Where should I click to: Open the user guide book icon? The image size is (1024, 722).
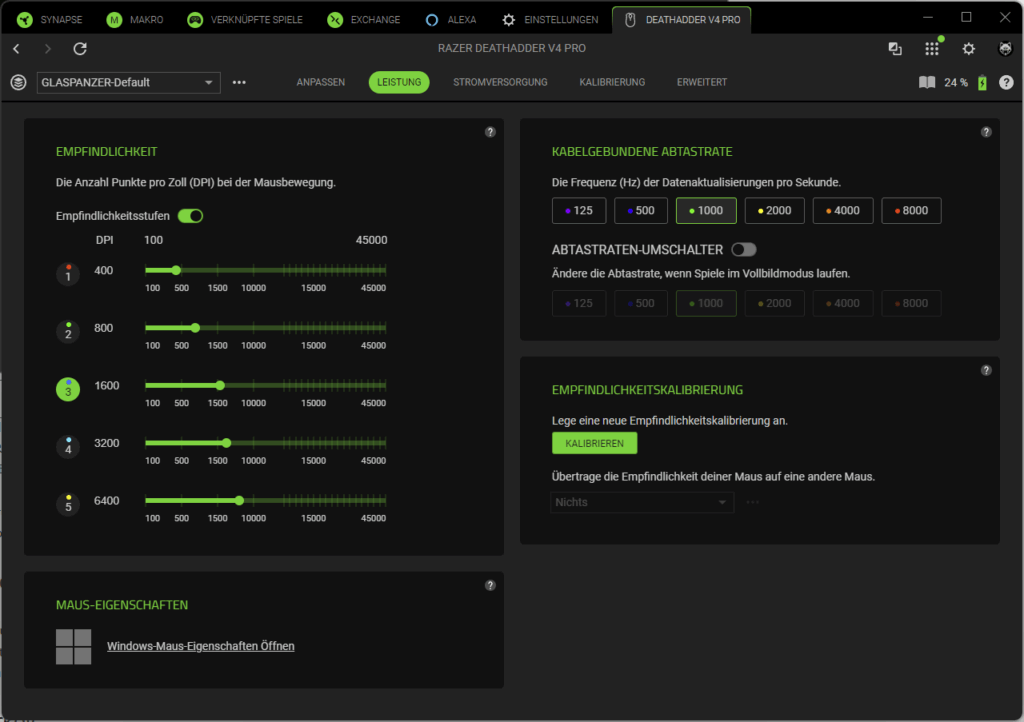[927, 82]
